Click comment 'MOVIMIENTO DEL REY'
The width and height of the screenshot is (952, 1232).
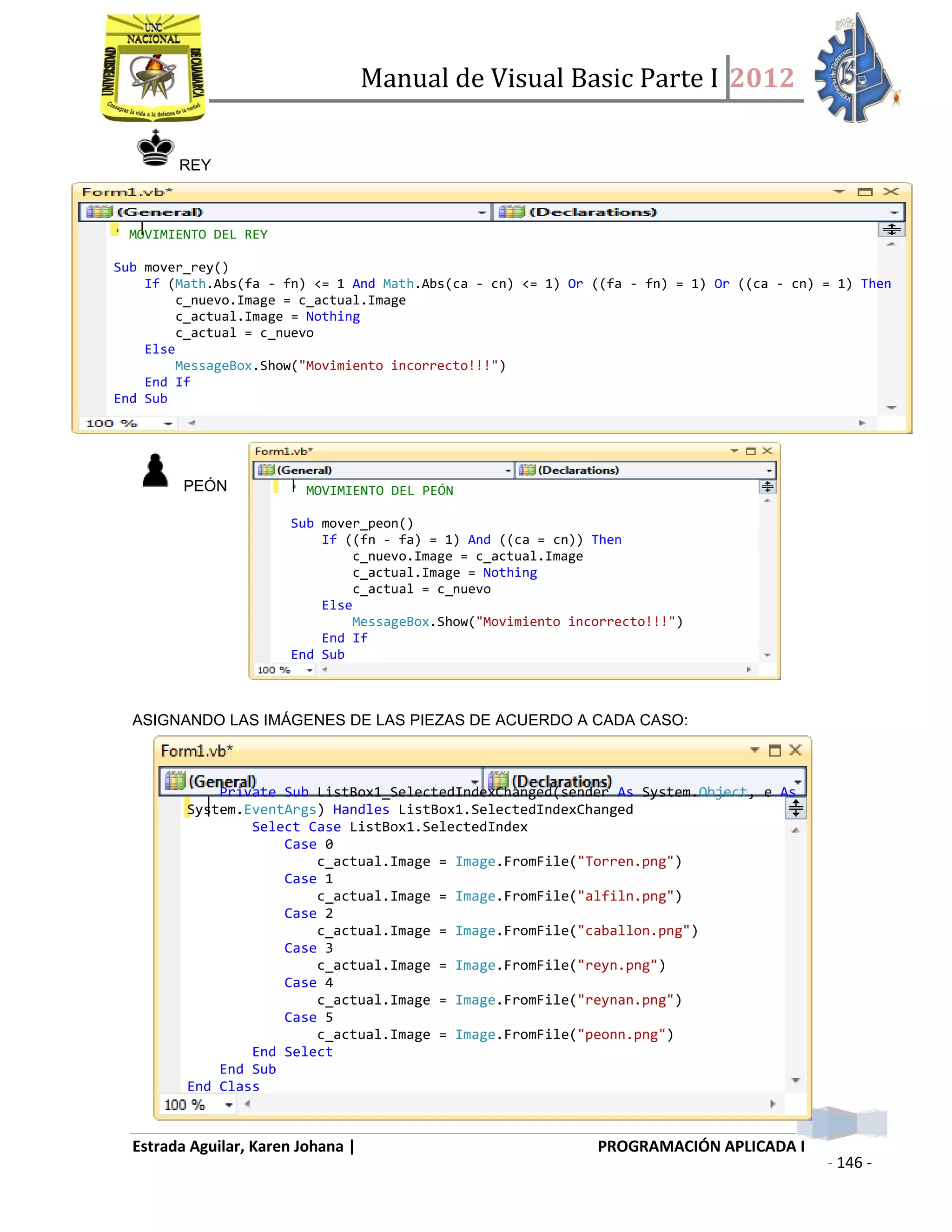point(198,235)
